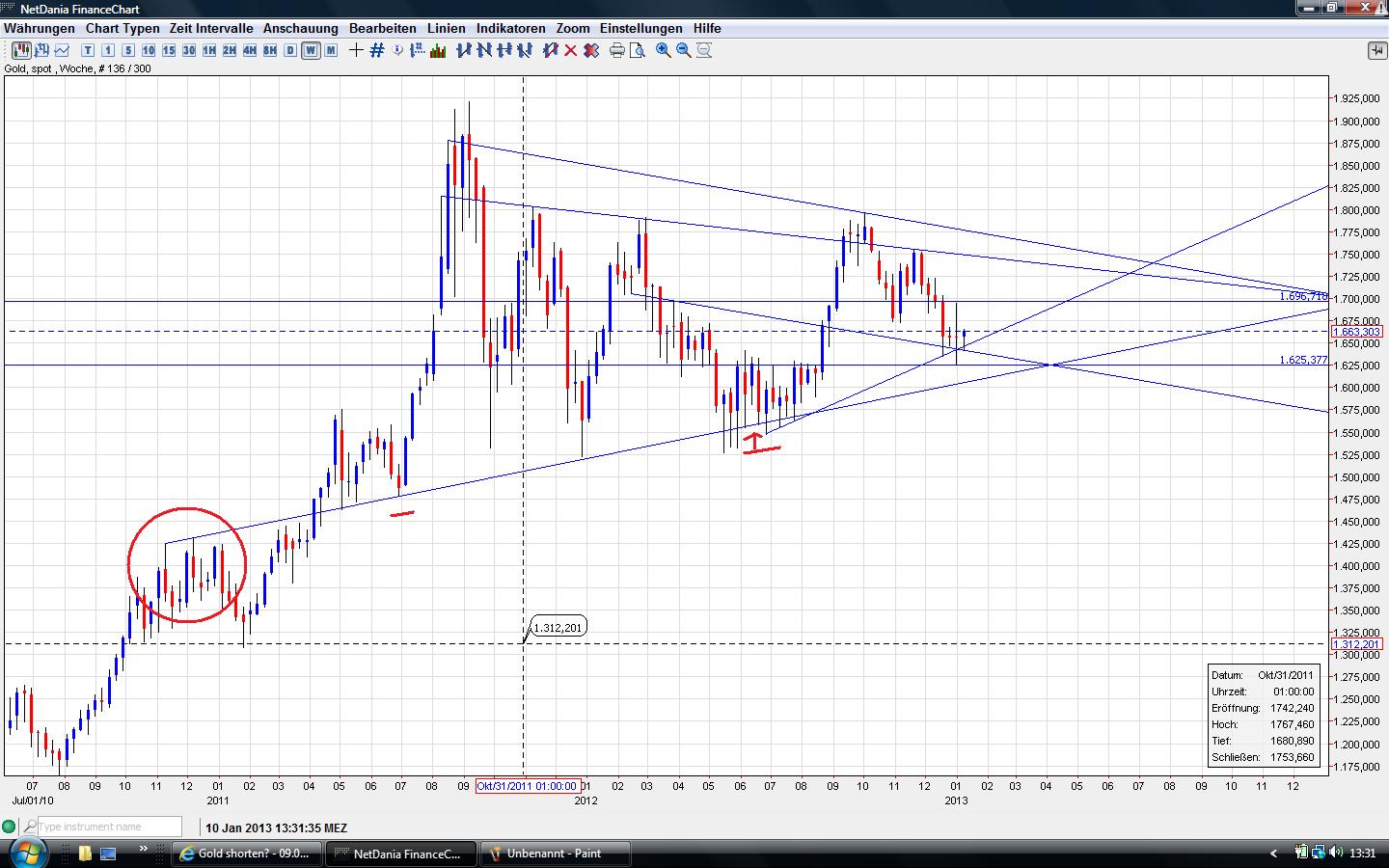Switch to the monthly M timeframe
The image size is (1389, 868).
(331, 50)
